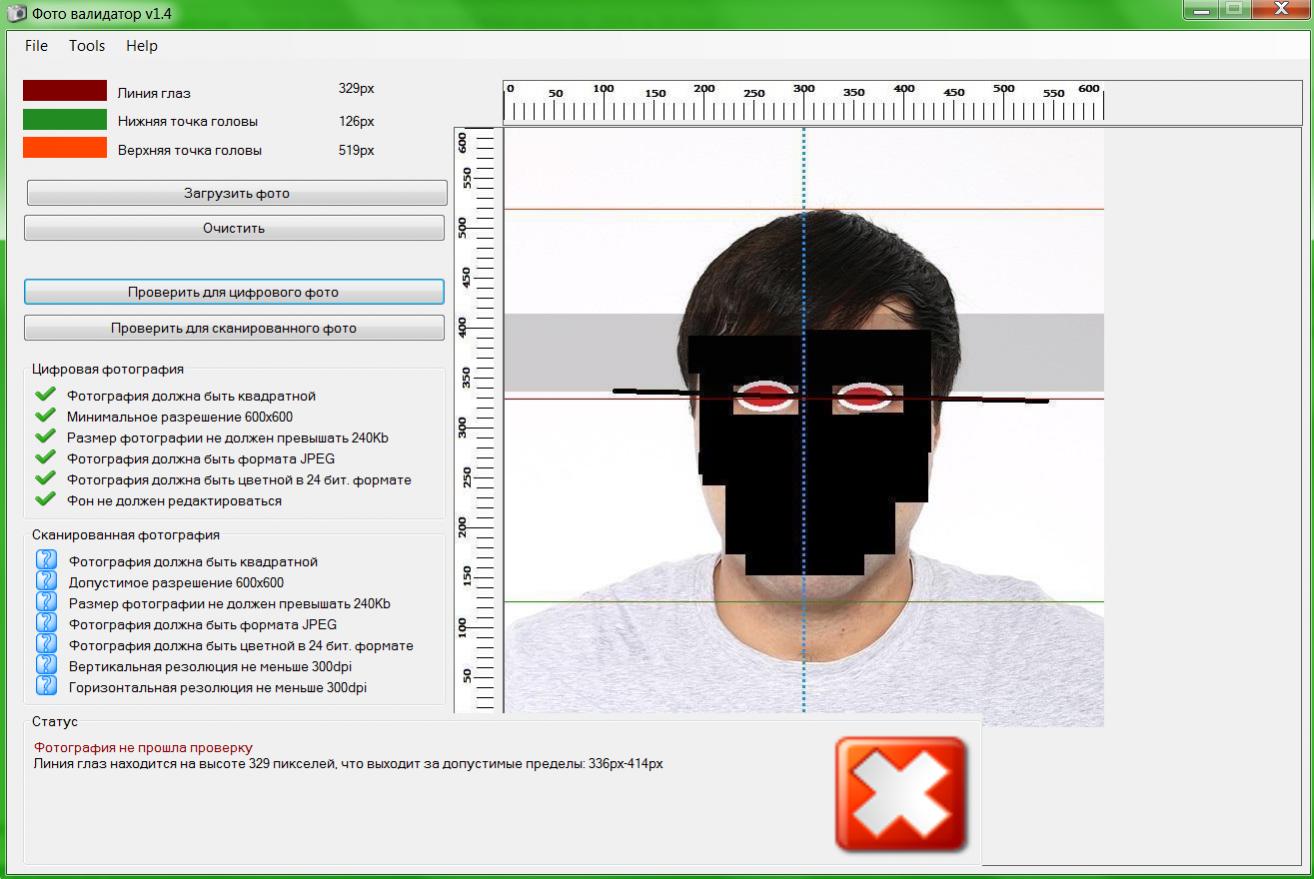
Task: Click the Вертикальная резолюция не меньше 300dpi text
Action: 210,666
